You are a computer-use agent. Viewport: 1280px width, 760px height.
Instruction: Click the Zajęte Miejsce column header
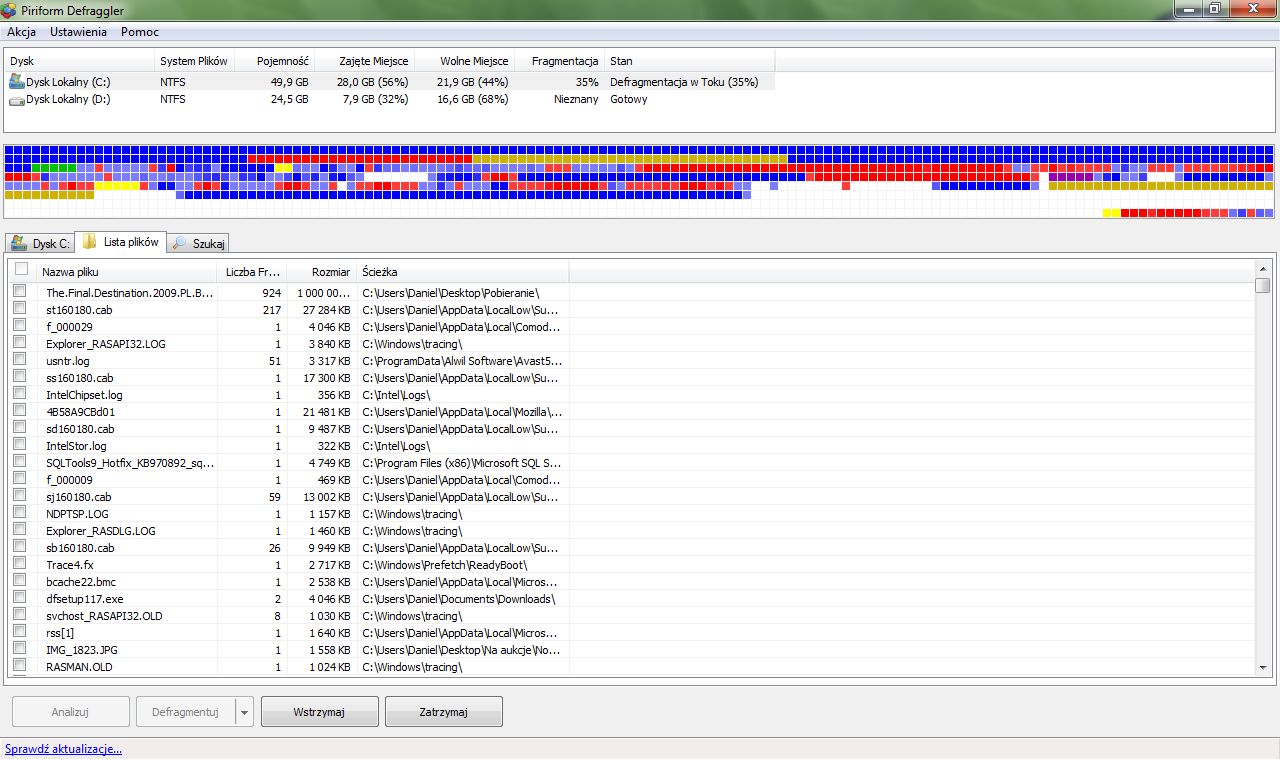click(x=364, y=61)
